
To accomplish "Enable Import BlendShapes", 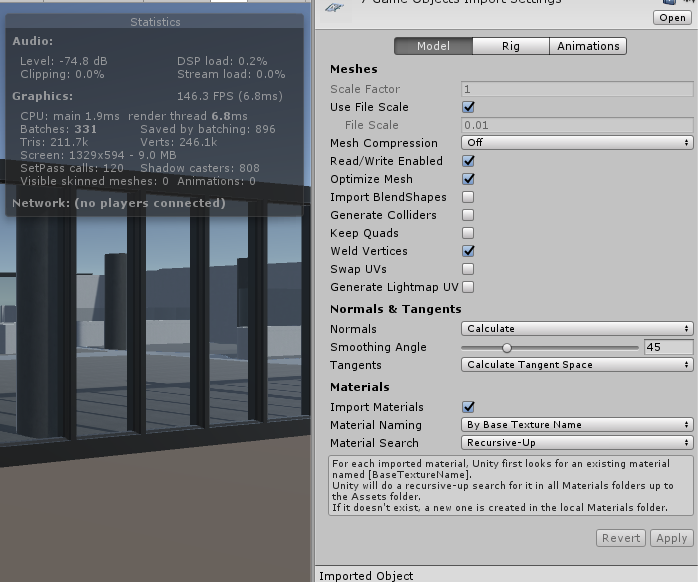I will click(x=468, y=197).
